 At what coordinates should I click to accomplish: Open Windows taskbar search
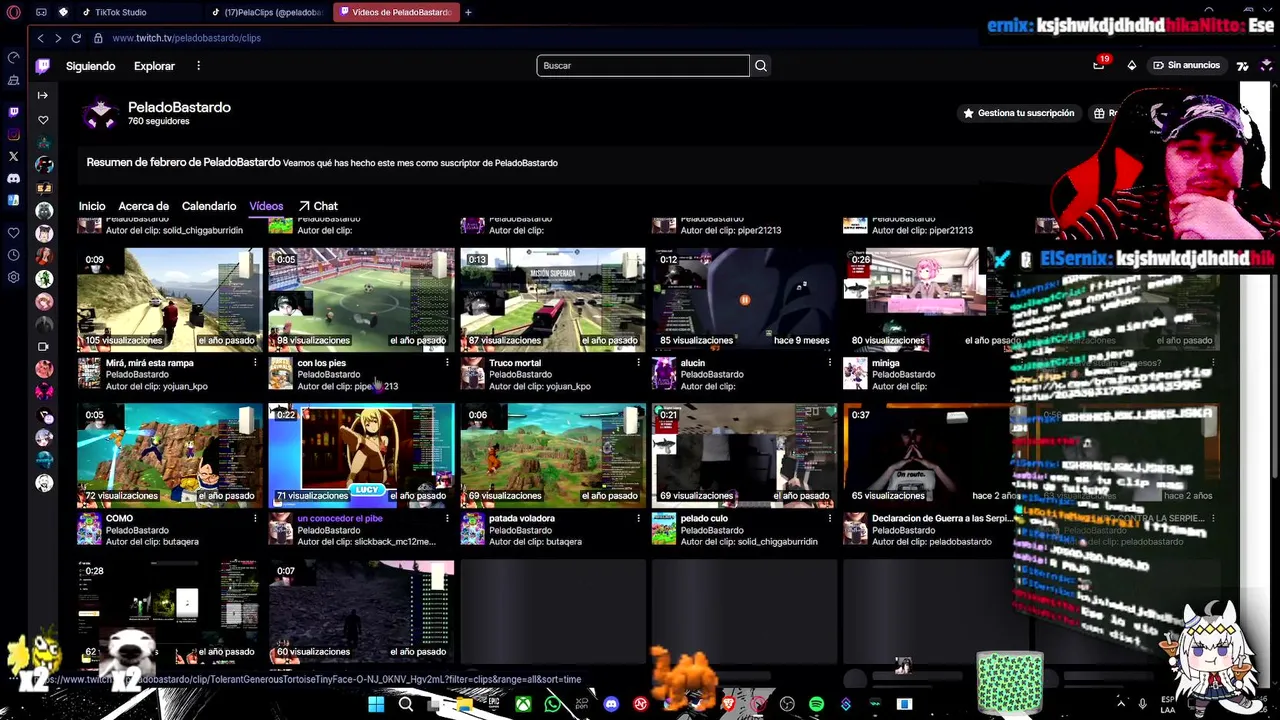[x=406, y=704]
